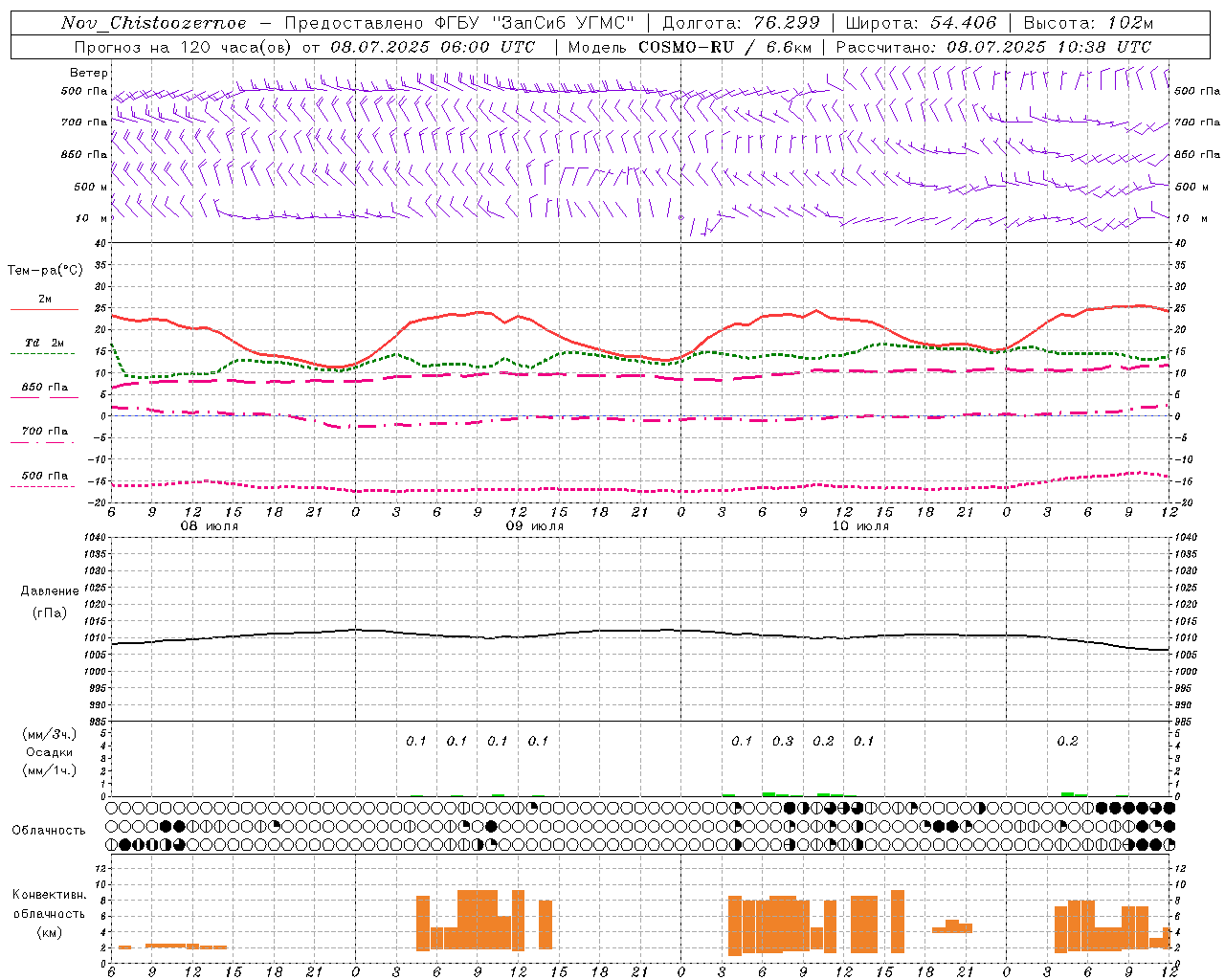
Task: Select the 500 м label left of wind barbs
Action: (91, 187)
